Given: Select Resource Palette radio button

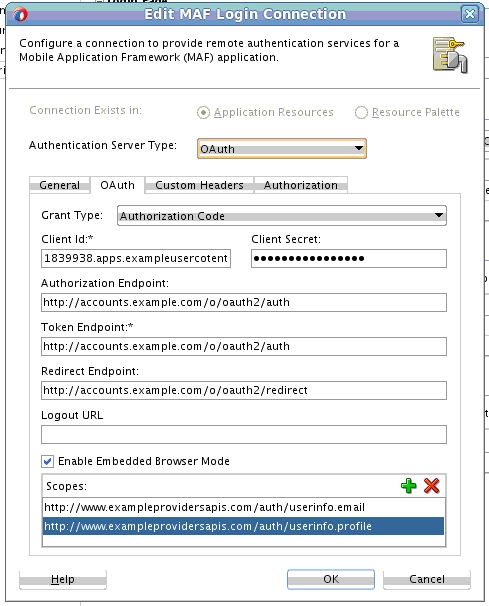Looking at the screenshot, I should tap(361, 112).
